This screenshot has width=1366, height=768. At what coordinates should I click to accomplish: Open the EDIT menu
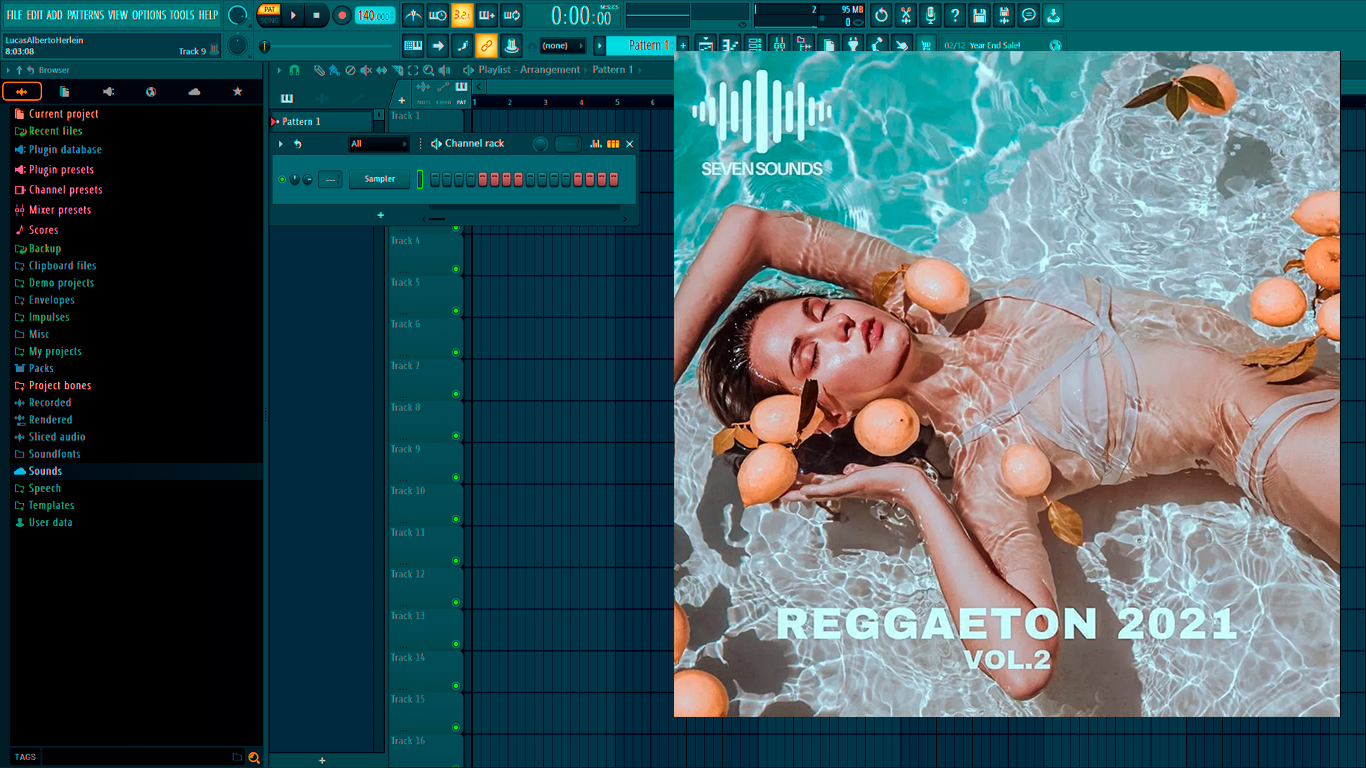35,15
